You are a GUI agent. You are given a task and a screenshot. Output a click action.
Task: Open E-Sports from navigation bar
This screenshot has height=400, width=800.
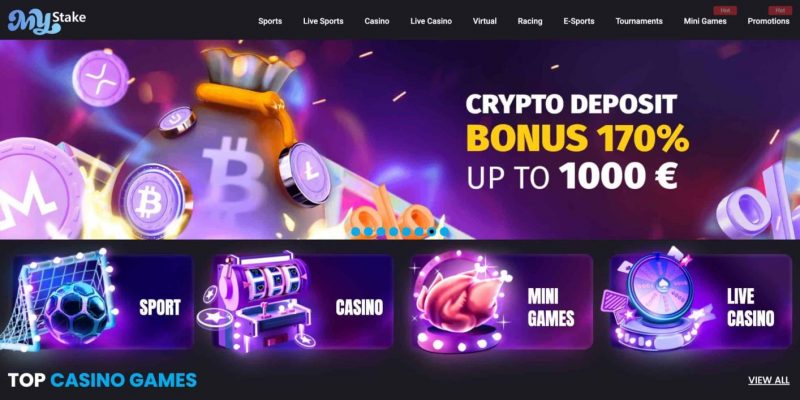(x=579, y=21)
